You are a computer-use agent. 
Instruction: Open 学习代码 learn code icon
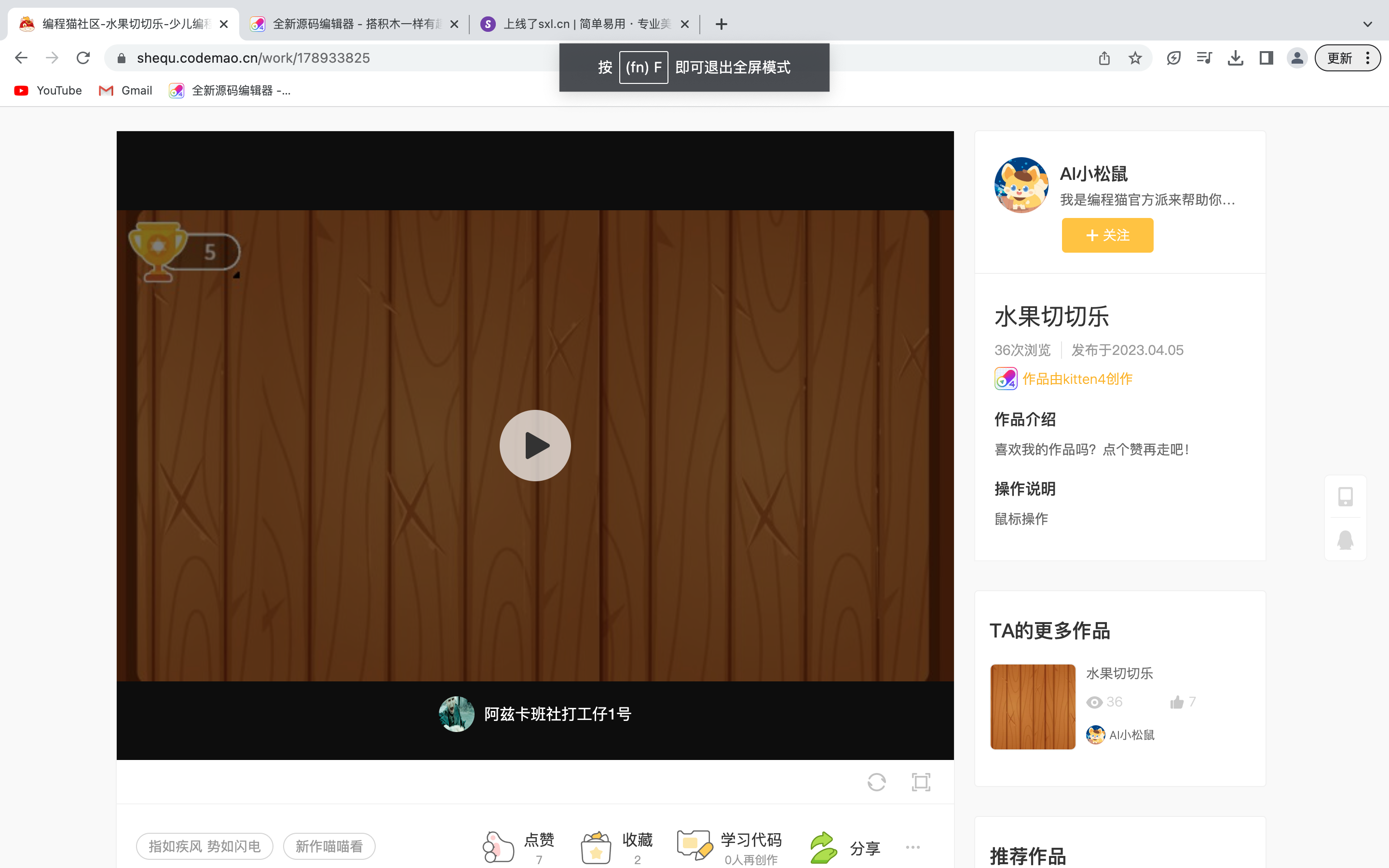(x=694, y=845)
